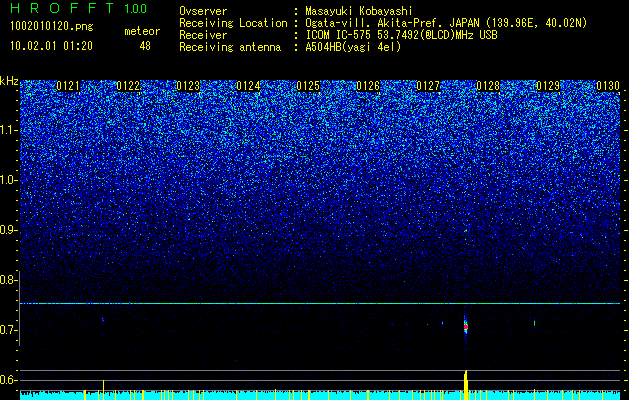The image size is (629, 400).
Task: Select the 0.7 frequency axis label
Action: [x=8, y=330]
